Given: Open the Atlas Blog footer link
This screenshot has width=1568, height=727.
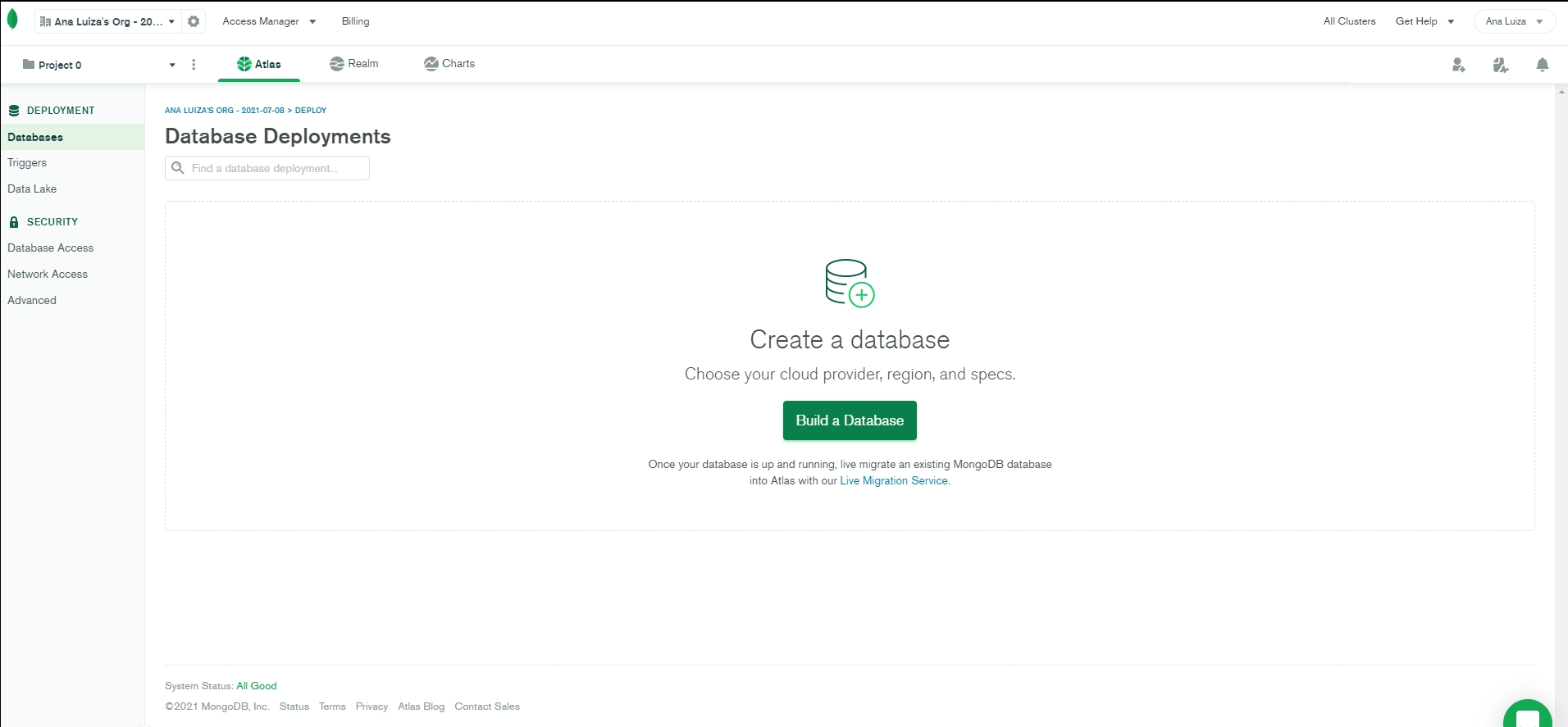Looking at the screenshot, I should (x=422, y=707).
